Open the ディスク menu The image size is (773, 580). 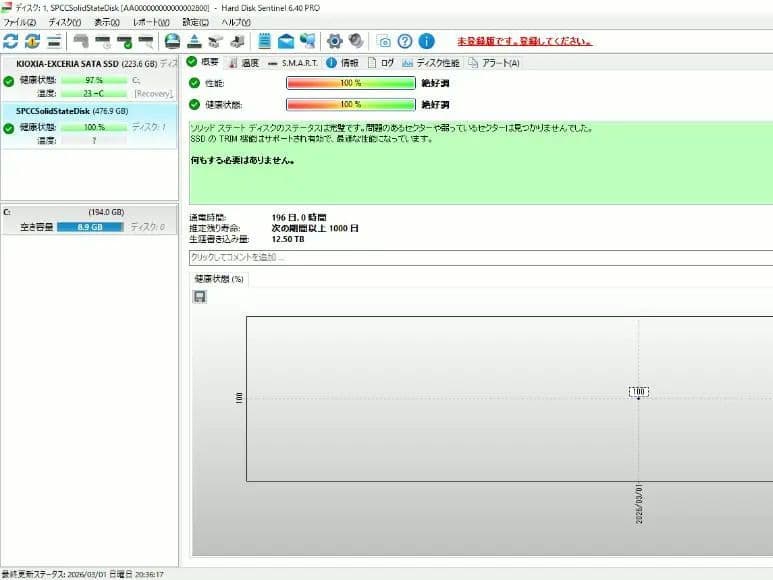pos(65,22)
